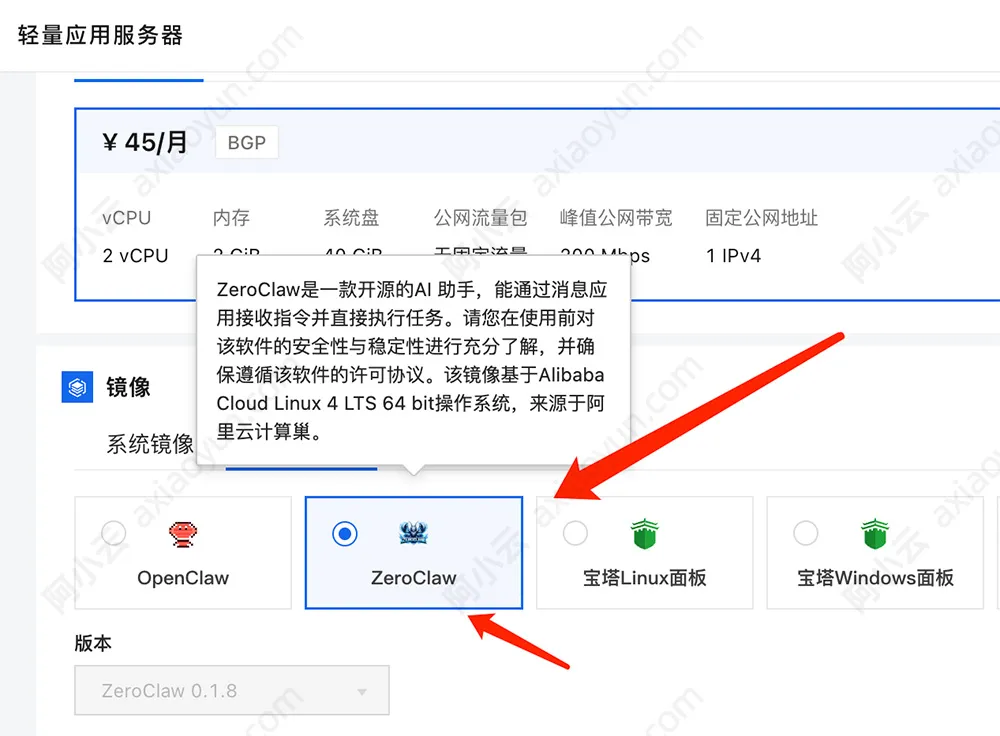Click the 公网流量包 column header
The image size is (1000, 736).
480,218
